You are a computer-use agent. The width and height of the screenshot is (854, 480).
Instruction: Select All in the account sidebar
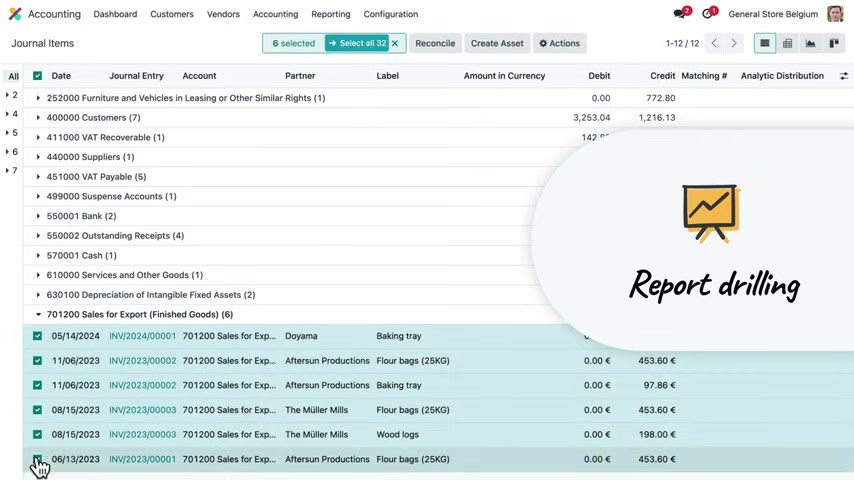[x=13, y=77]
